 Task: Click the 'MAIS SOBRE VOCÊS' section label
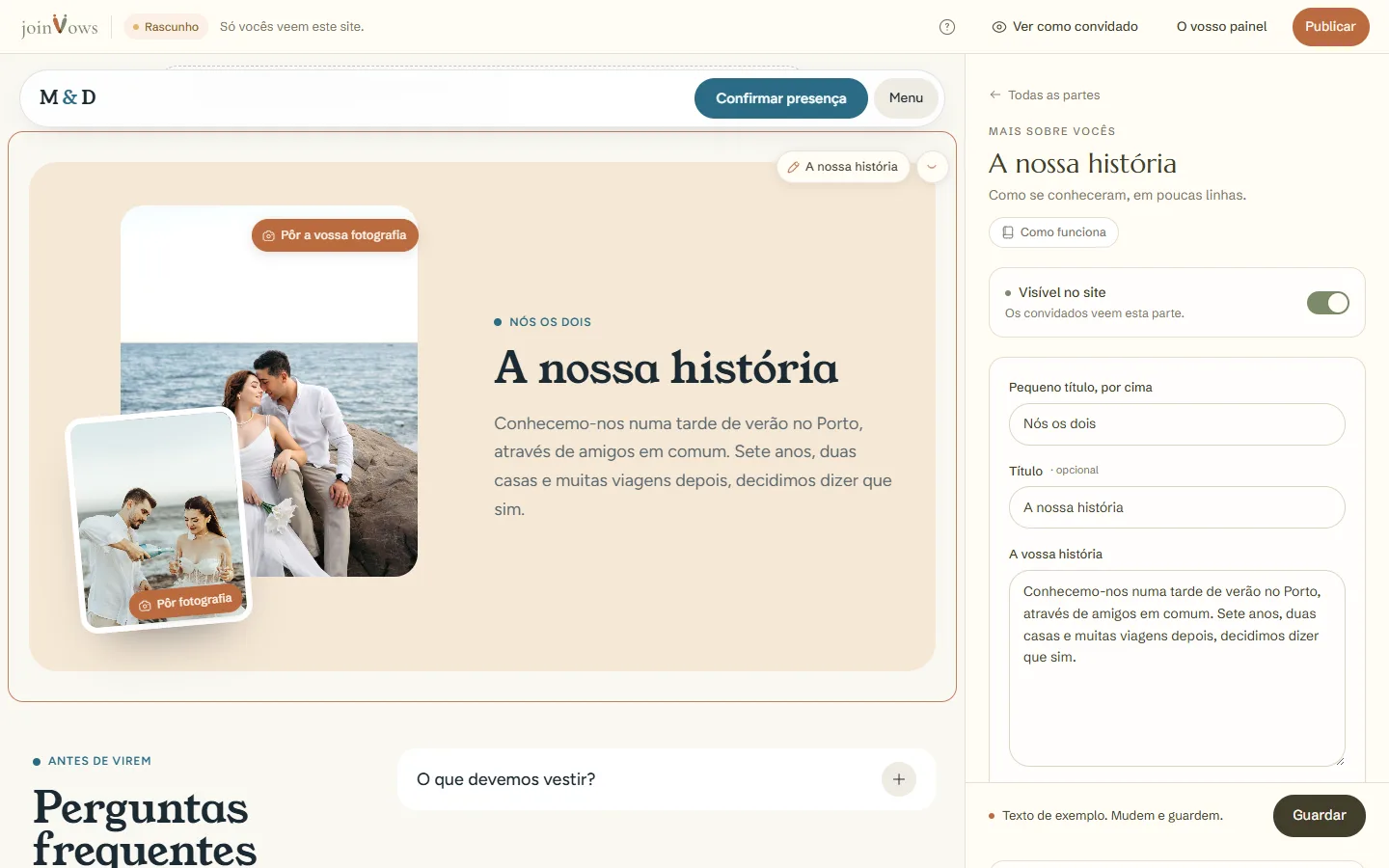[x=1052, y=131]
